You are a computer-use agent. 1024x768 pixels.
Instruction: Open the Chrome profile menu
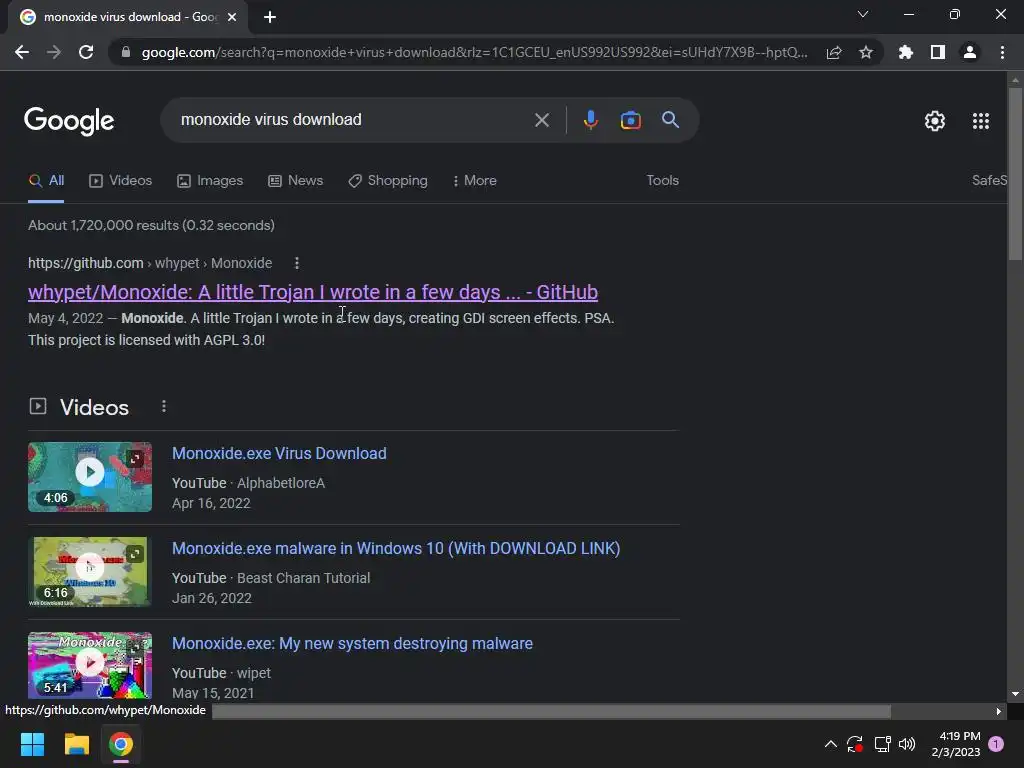click(970, 52)
